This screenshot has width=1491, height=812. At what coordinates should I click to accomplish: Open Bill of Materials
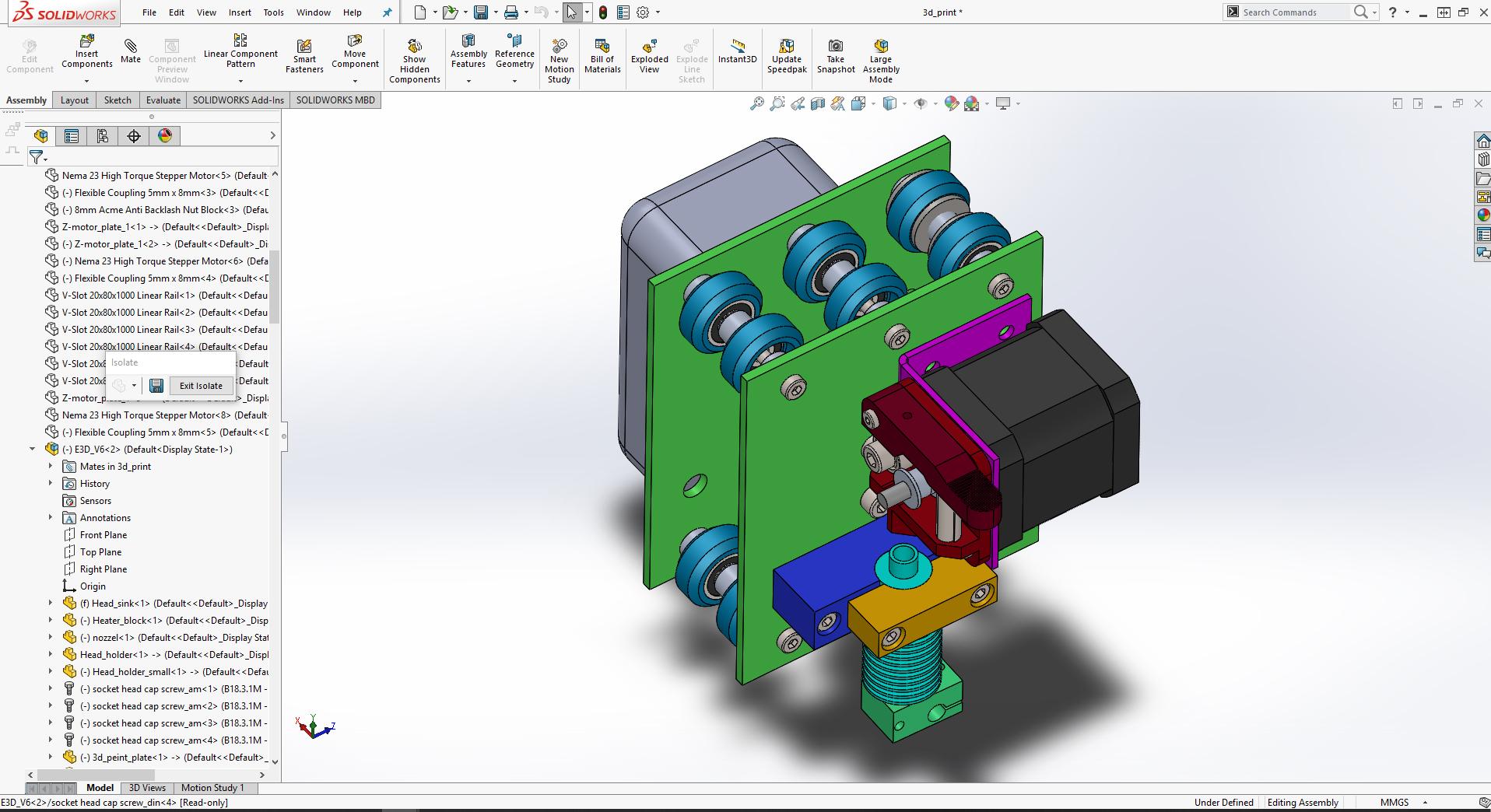[602, 56]
